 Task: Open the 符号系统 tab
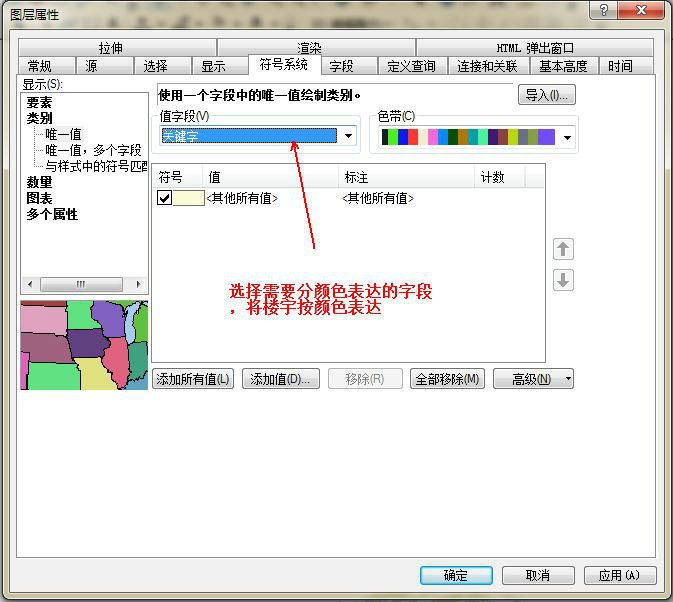click(284, 64)
